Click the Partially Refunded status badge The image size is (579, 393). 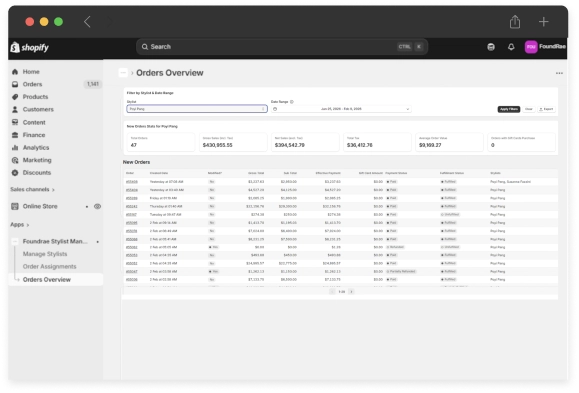click(401, 271)
